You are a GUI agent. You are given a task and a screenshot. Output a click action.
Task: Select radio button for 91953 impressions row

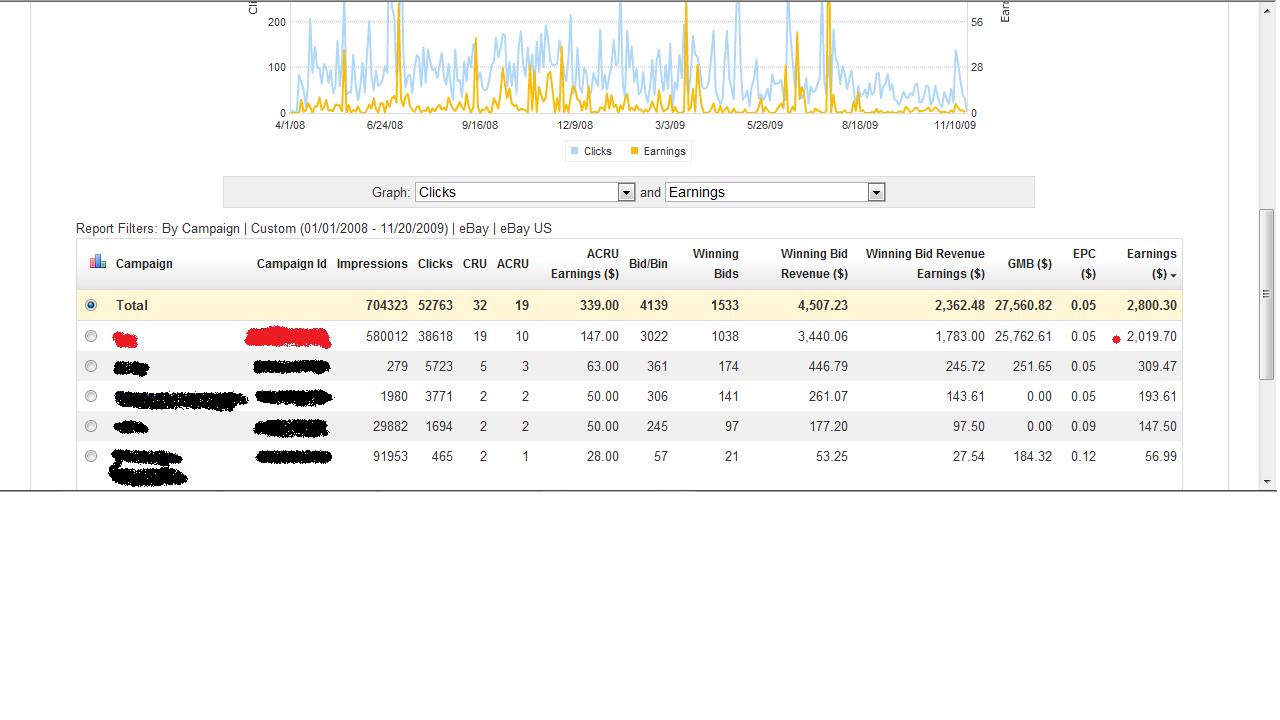point(91,456)
